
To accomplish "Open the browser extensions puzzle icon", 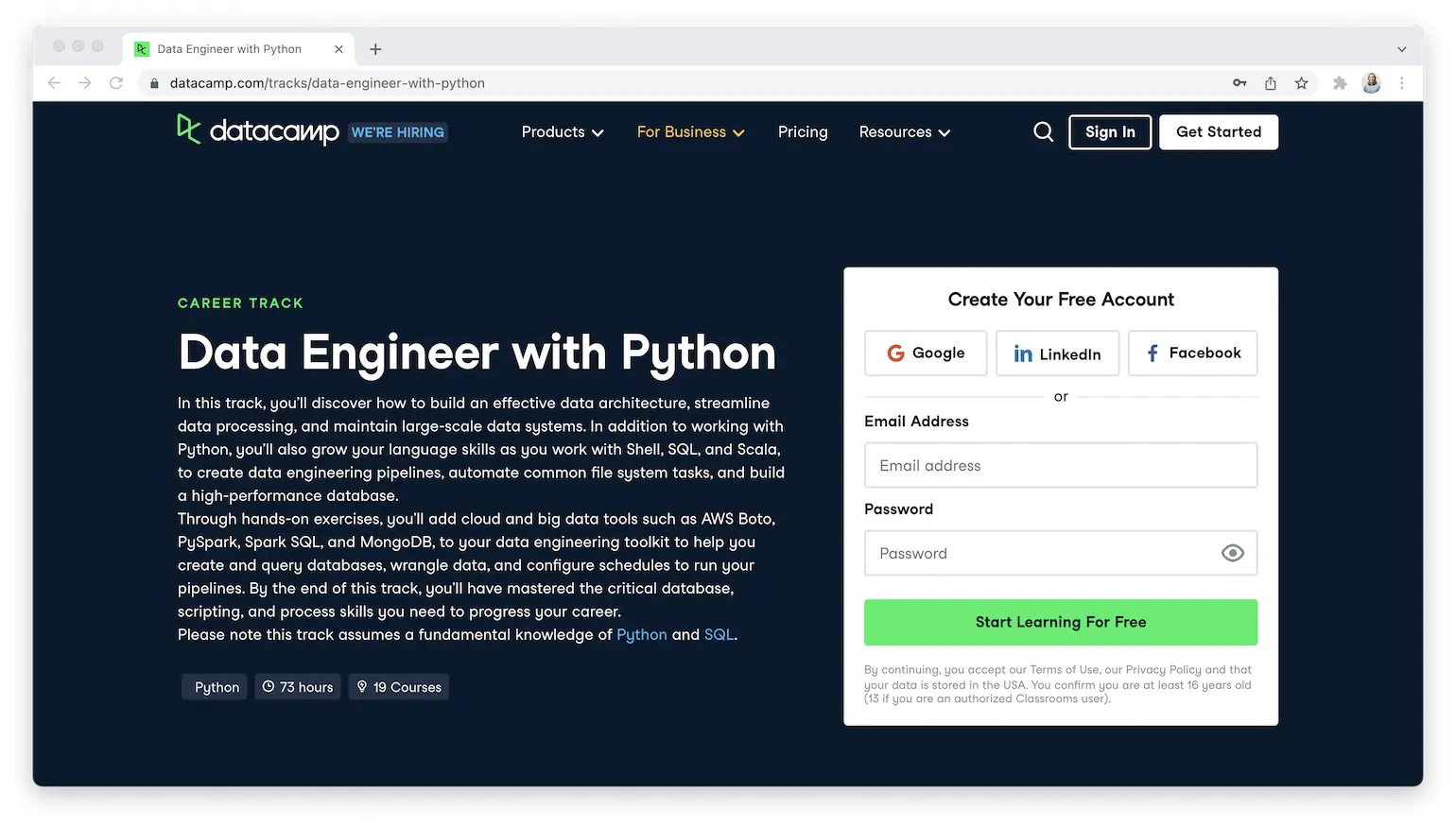I will (x=1340, y=83).
